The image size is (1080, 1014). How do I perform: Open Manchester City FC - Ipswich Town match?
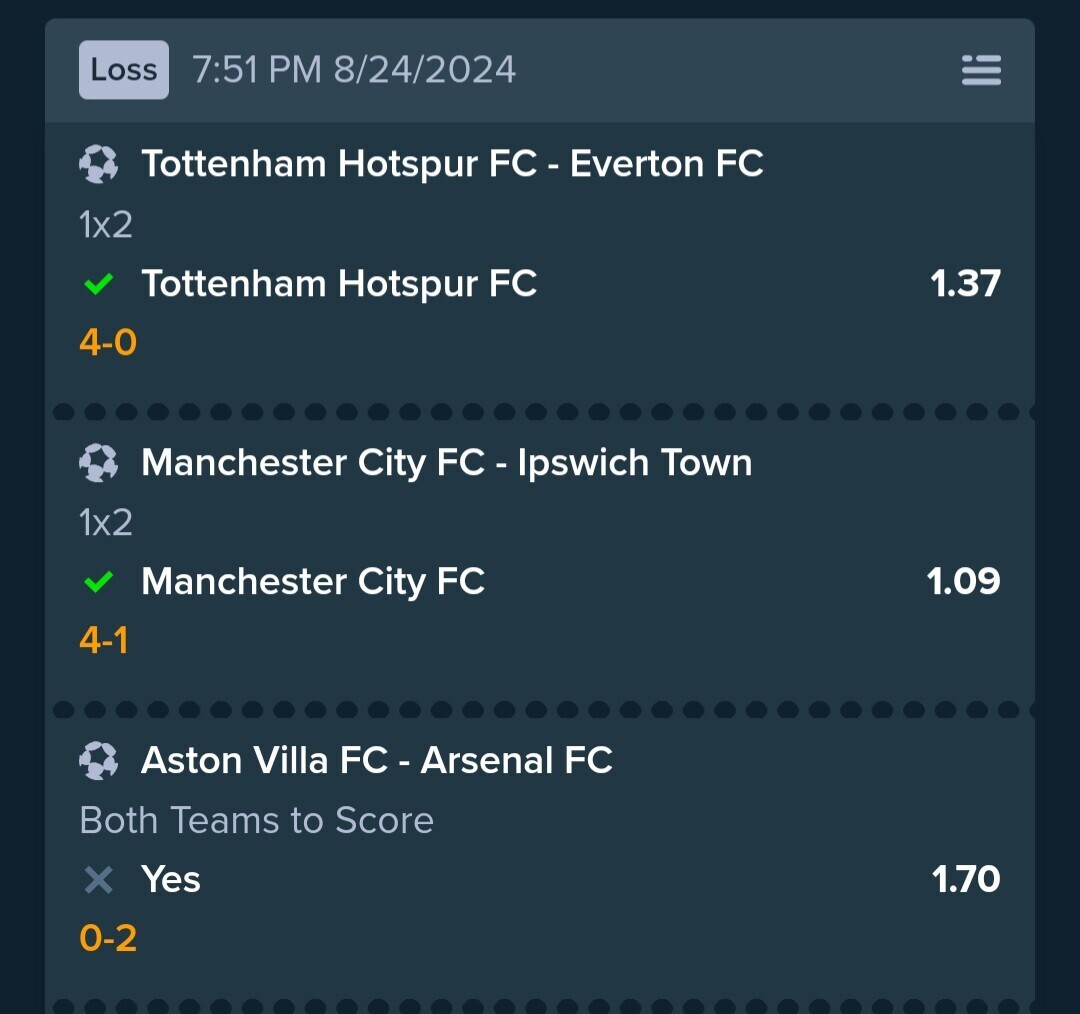(446, 462)
